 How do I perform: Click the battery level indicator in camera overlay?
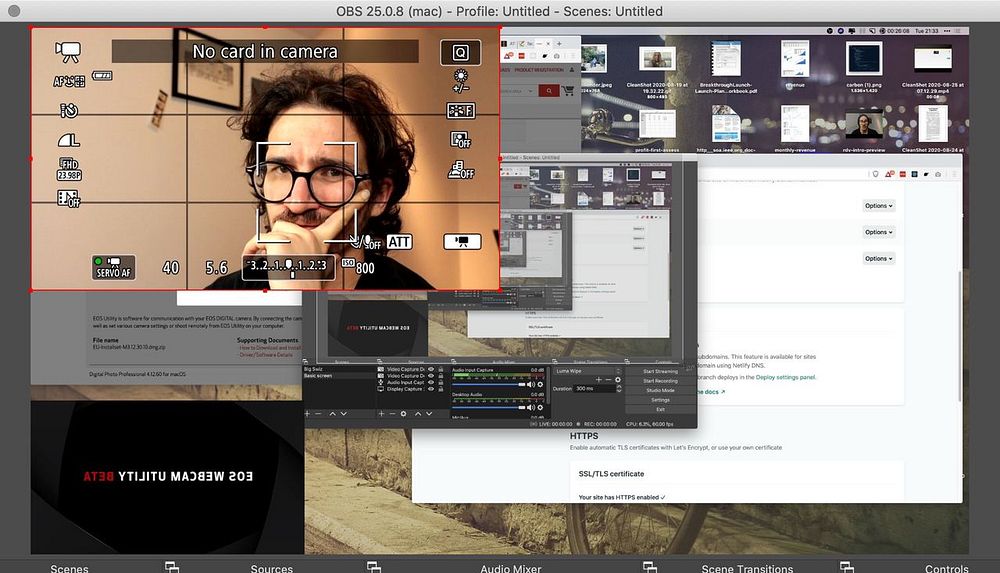click(x=102, y=76)
